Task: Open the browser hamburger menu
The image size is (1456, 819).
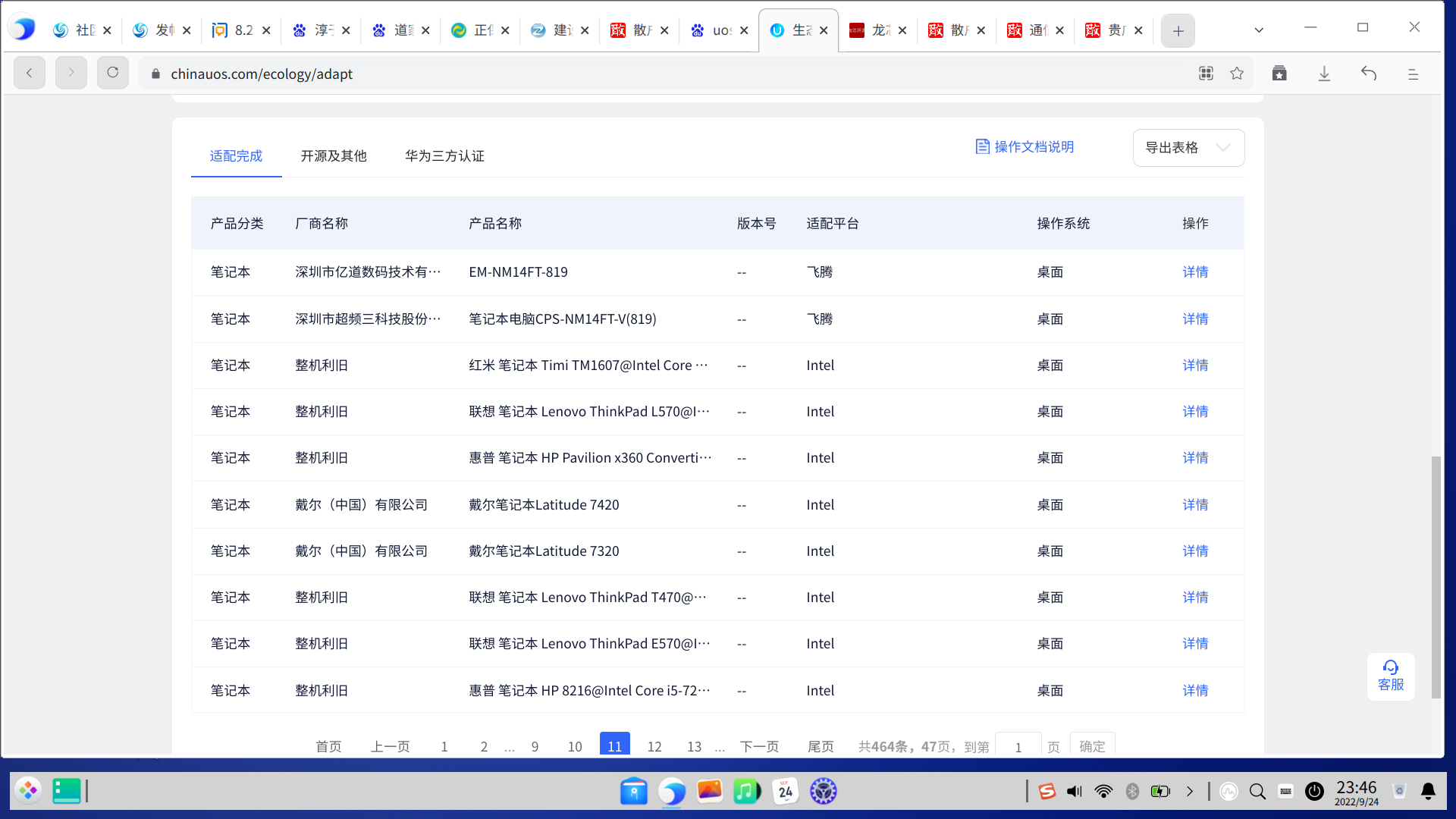Action: click(x=1413, y=74)
